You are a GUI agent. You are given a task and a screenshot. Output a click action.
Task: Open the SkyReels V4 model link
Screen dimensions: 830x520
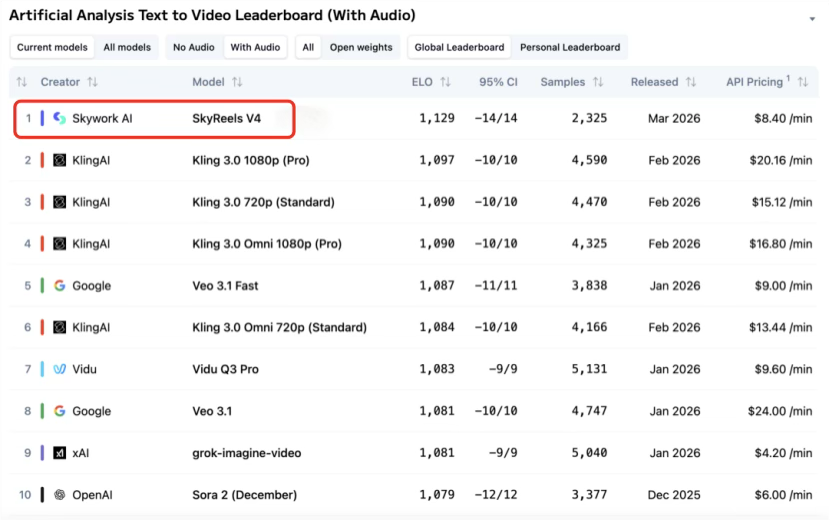pos(226,118)
